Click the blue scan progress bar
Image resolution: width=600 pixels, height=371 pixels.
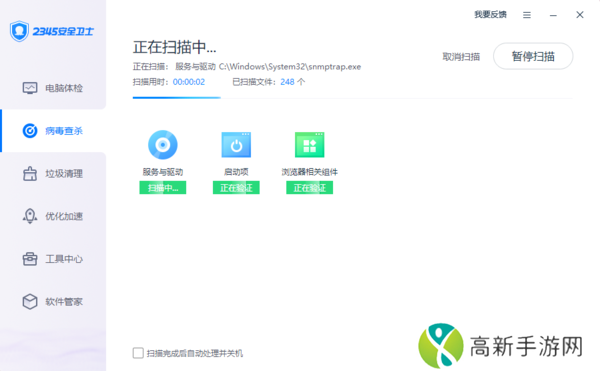coord(176,98)
